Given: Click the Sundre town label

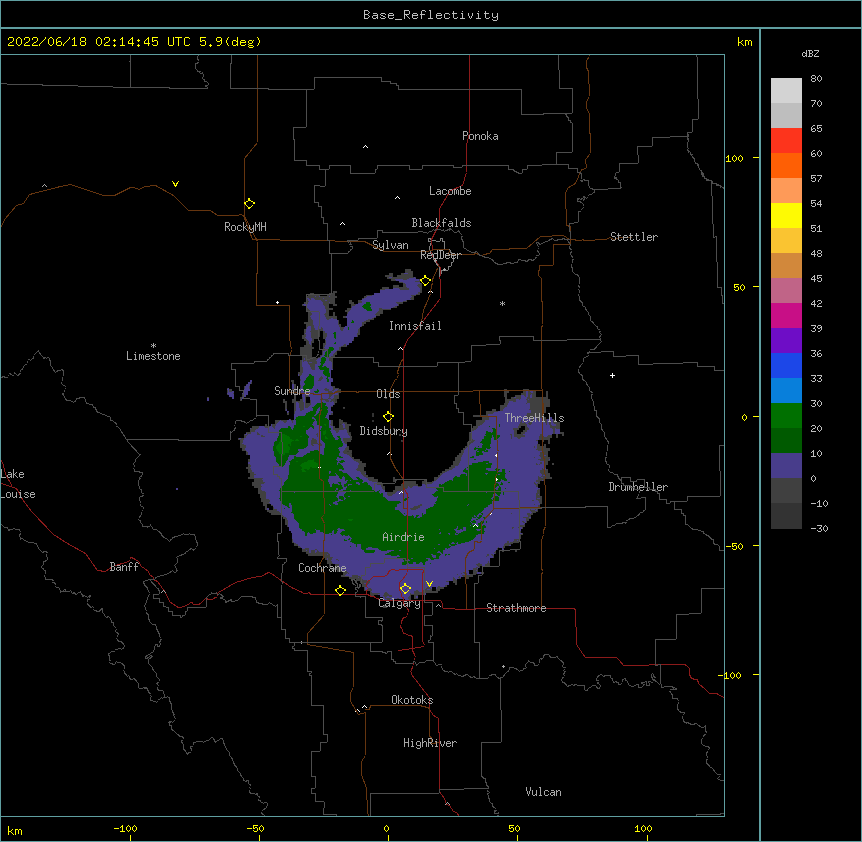Looking at the screenshot, I should (292, 391).
